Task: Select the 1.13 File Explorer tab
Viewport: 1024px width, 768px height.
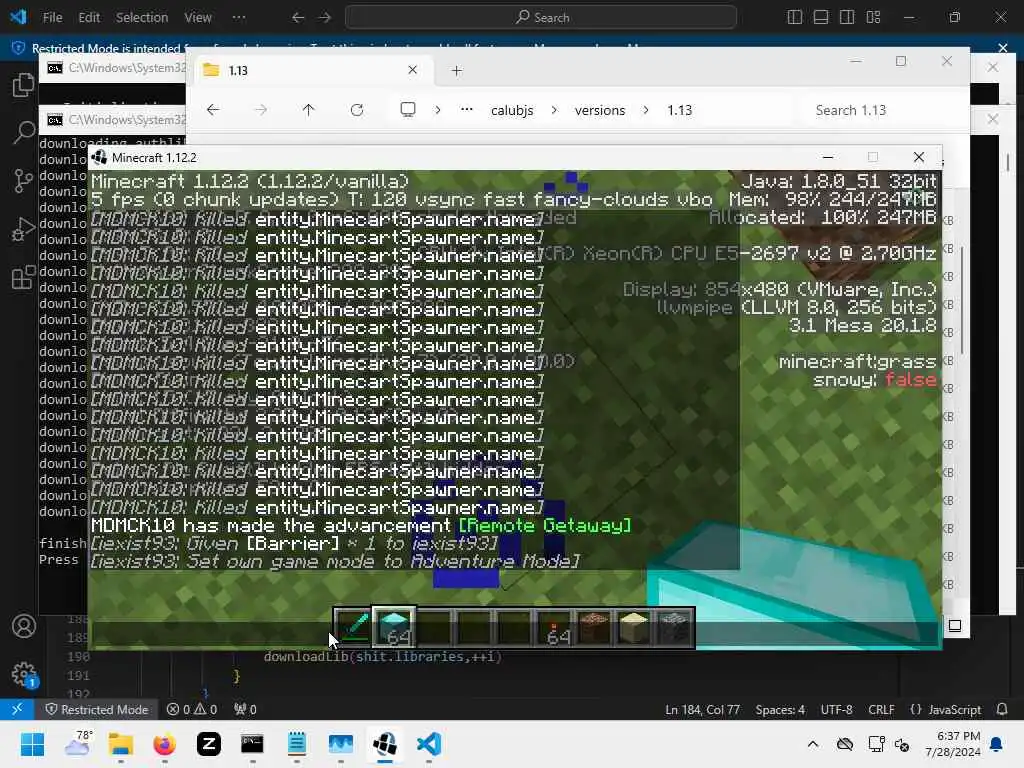Action: [311, 70]
